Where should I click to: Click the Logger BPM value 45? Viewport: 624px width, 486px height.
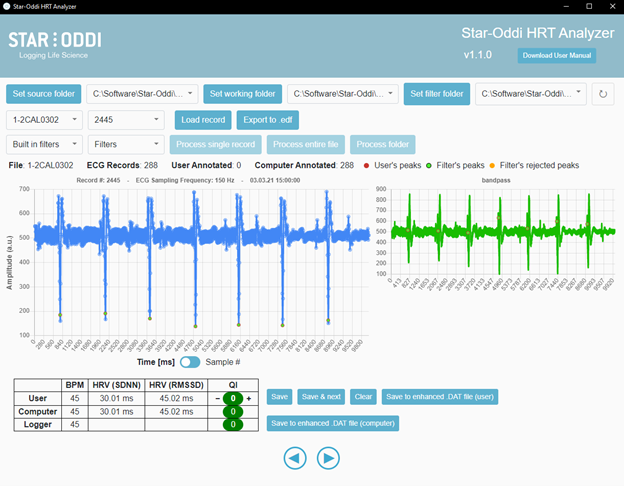(75, 425)
